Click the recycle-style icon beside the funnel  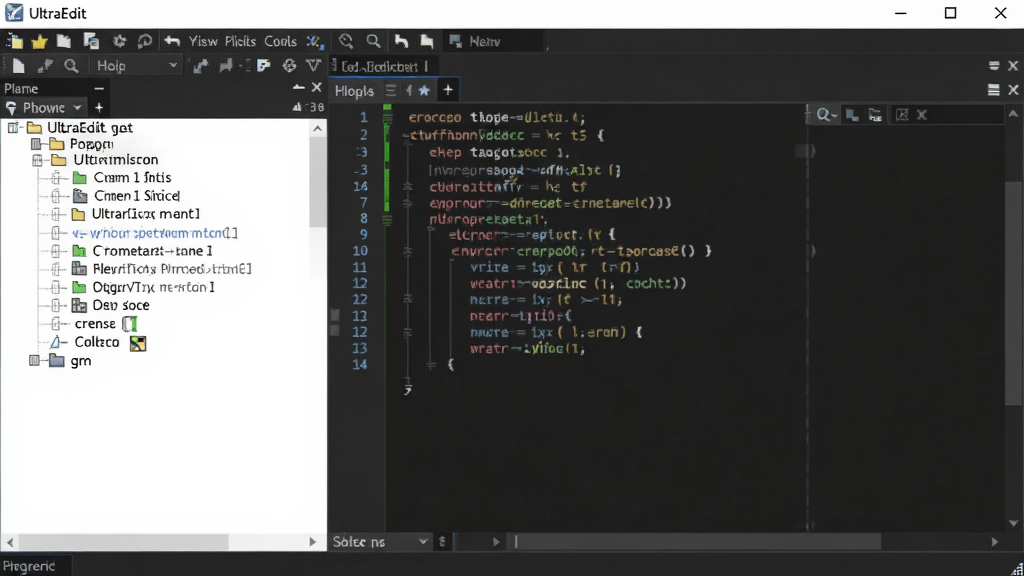point(289,65)
